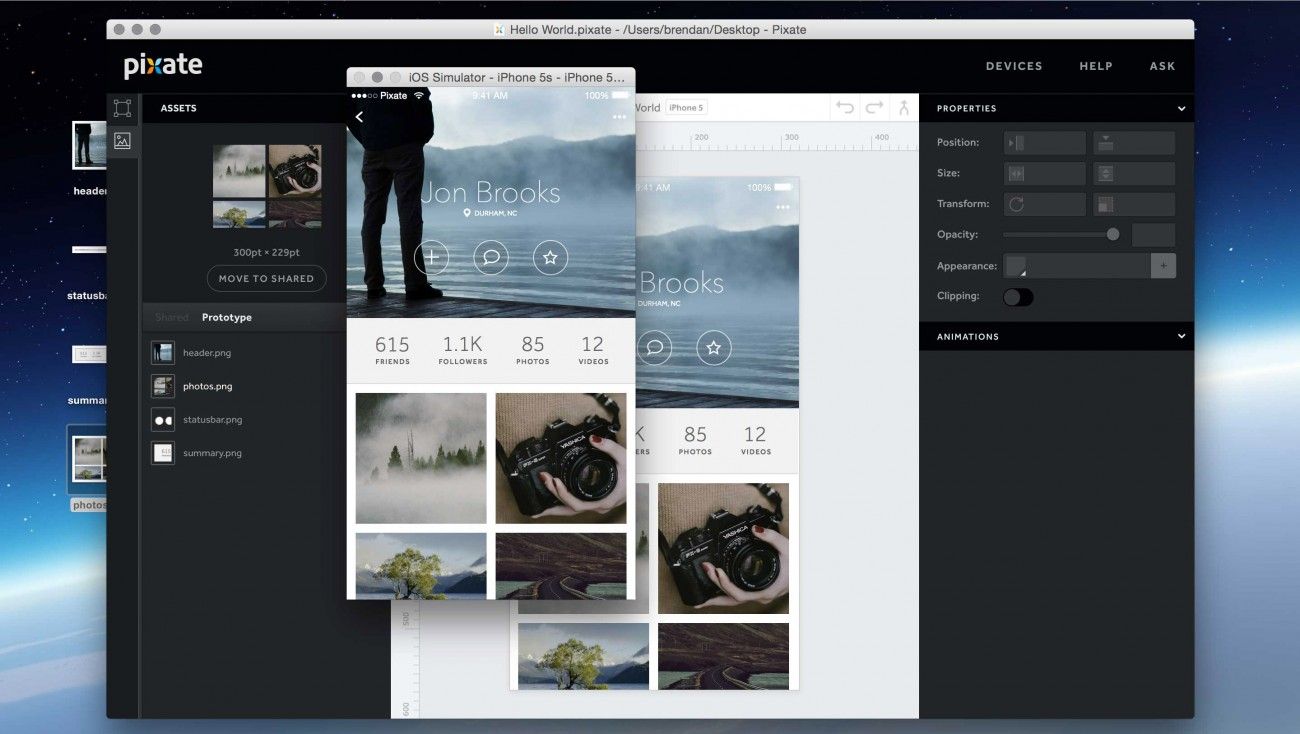The height and width of the screenshot is (734, 1300).
Task: Select the Assets image icon in sidebar
Action: click(122, 141)
